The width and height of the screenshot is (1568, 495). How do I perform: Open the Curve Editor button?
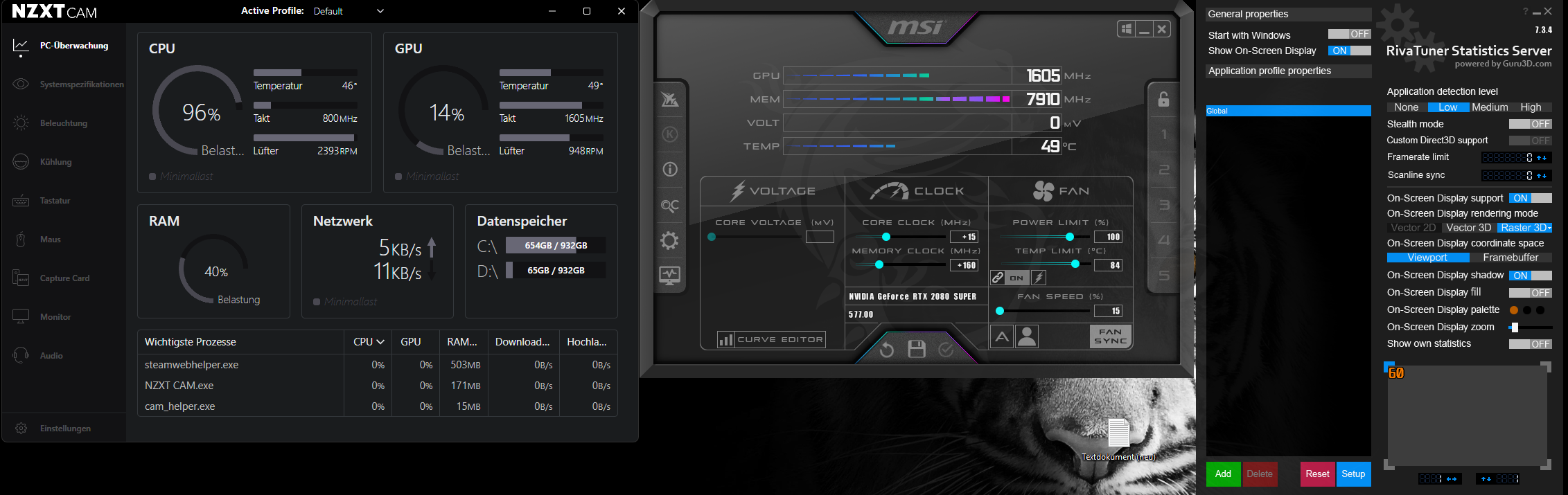click(x=771, y=340)
